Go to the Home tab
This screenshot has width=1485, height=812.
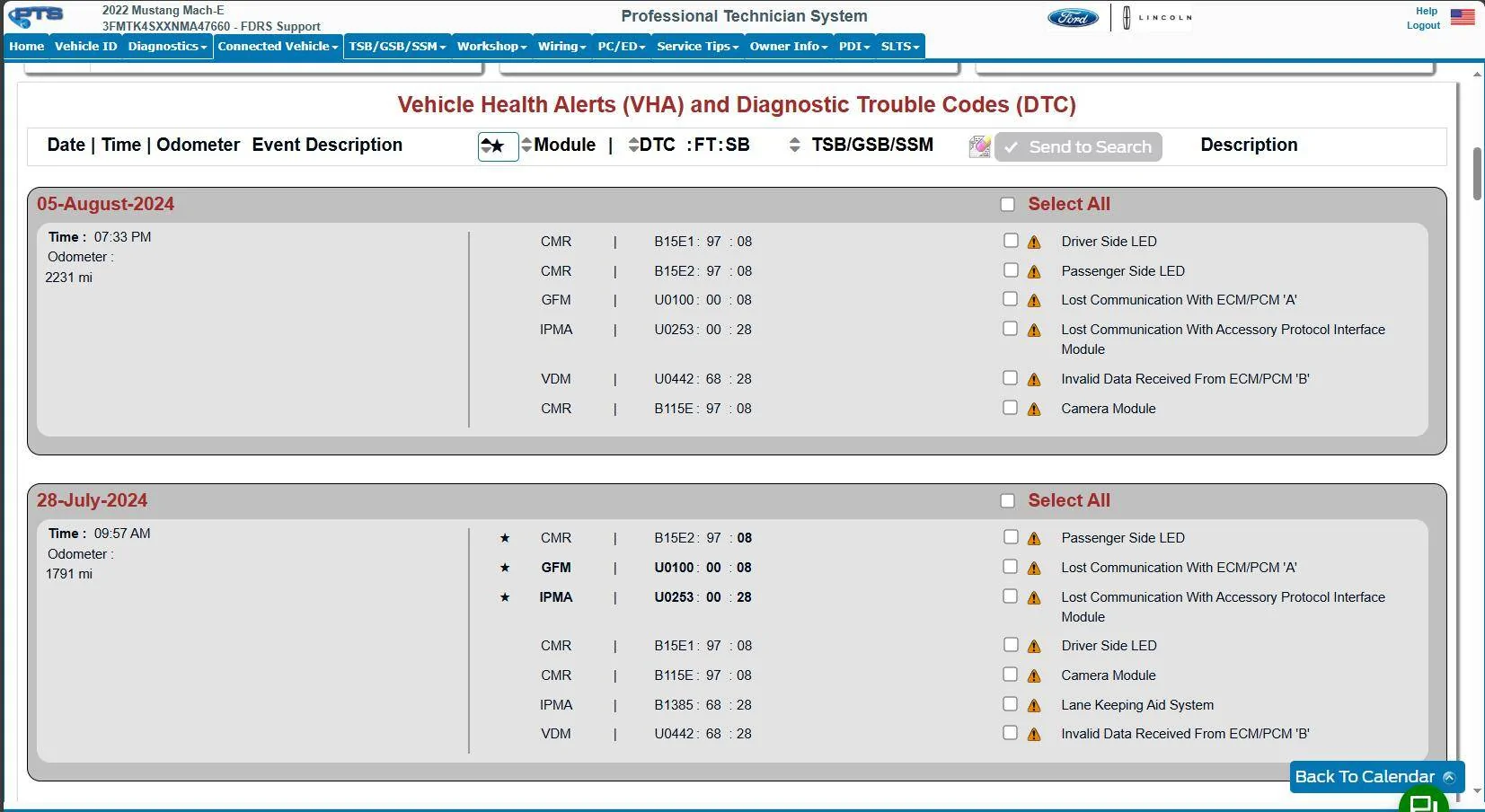tap(27, 47)
